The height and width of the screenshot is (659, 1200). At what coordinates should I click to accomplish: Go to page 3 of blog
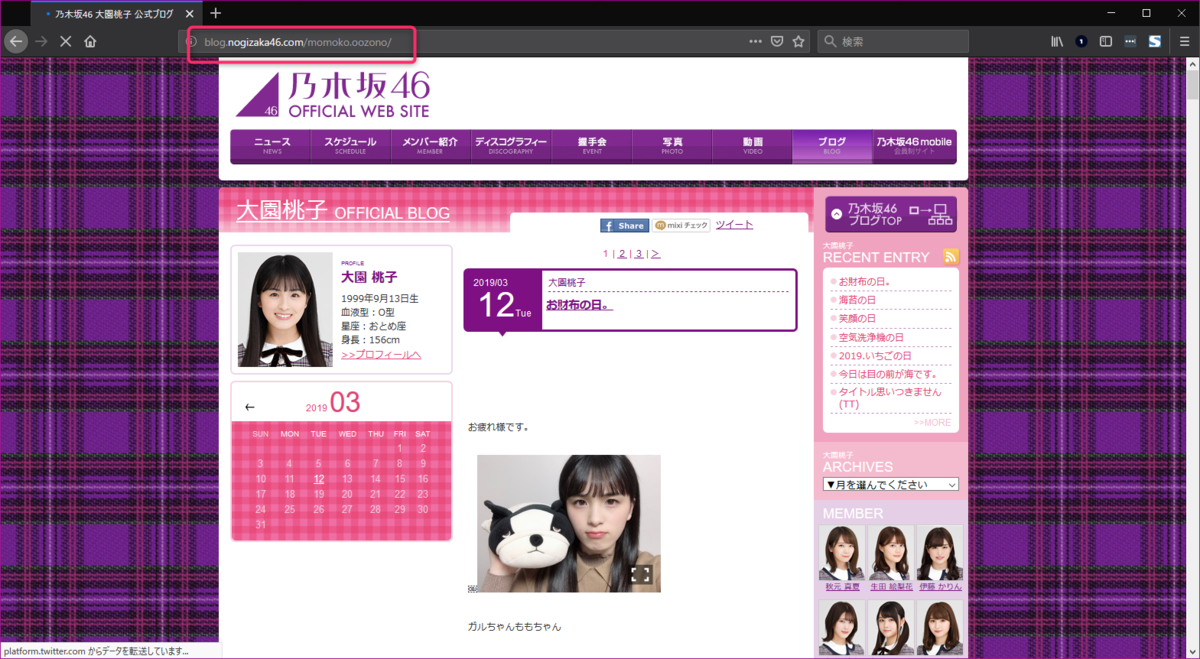pos(638,254)
